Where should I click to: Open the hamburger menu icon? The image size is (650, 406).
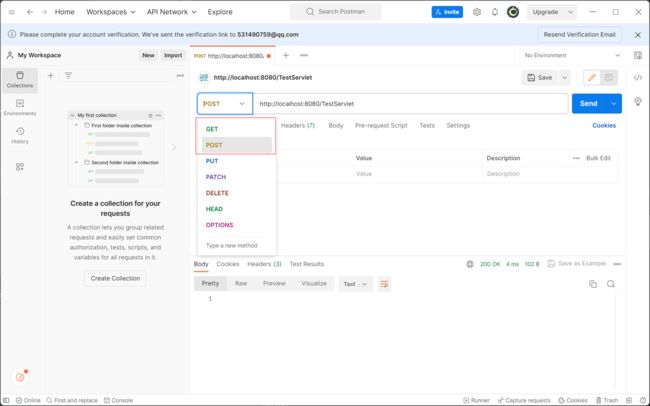(x=12, y=12)
